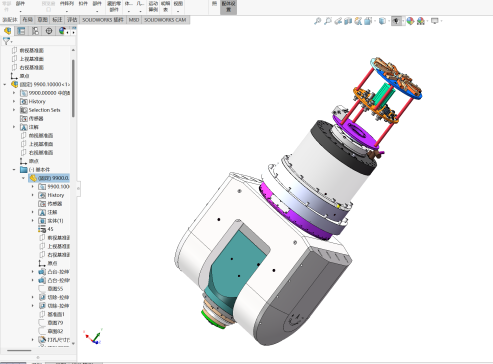Screen dimensions: 493x364
Task: Select the 草图82 sketch in tree
Action: pos(51,331)
